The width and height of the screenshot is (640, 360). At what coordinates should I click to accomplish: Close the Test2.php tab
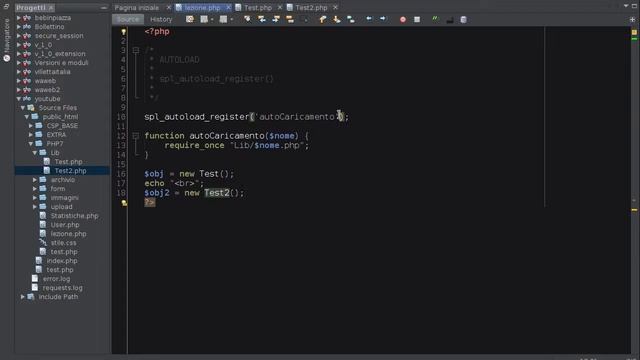(x=335, y=7)
